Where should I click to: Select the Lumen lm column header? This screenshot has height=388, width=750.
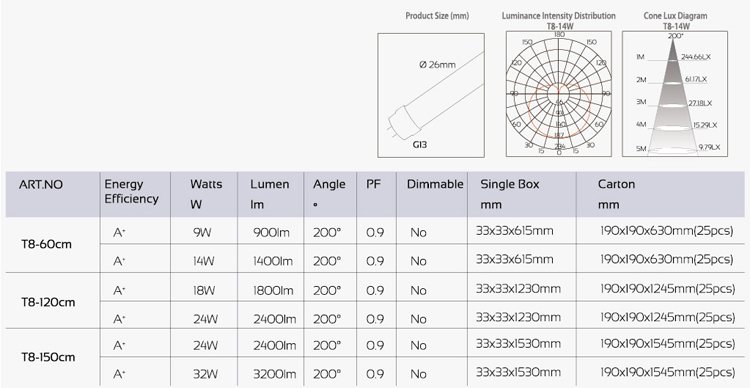(270, 194)
